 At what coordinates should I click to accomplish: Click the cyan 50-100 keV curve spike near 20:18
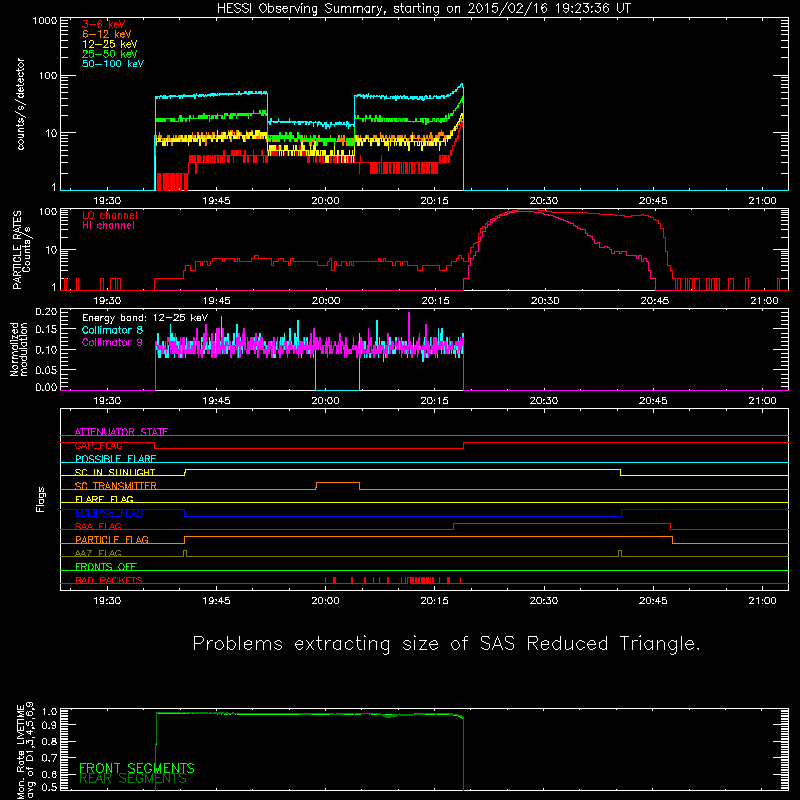coord(461,86)
